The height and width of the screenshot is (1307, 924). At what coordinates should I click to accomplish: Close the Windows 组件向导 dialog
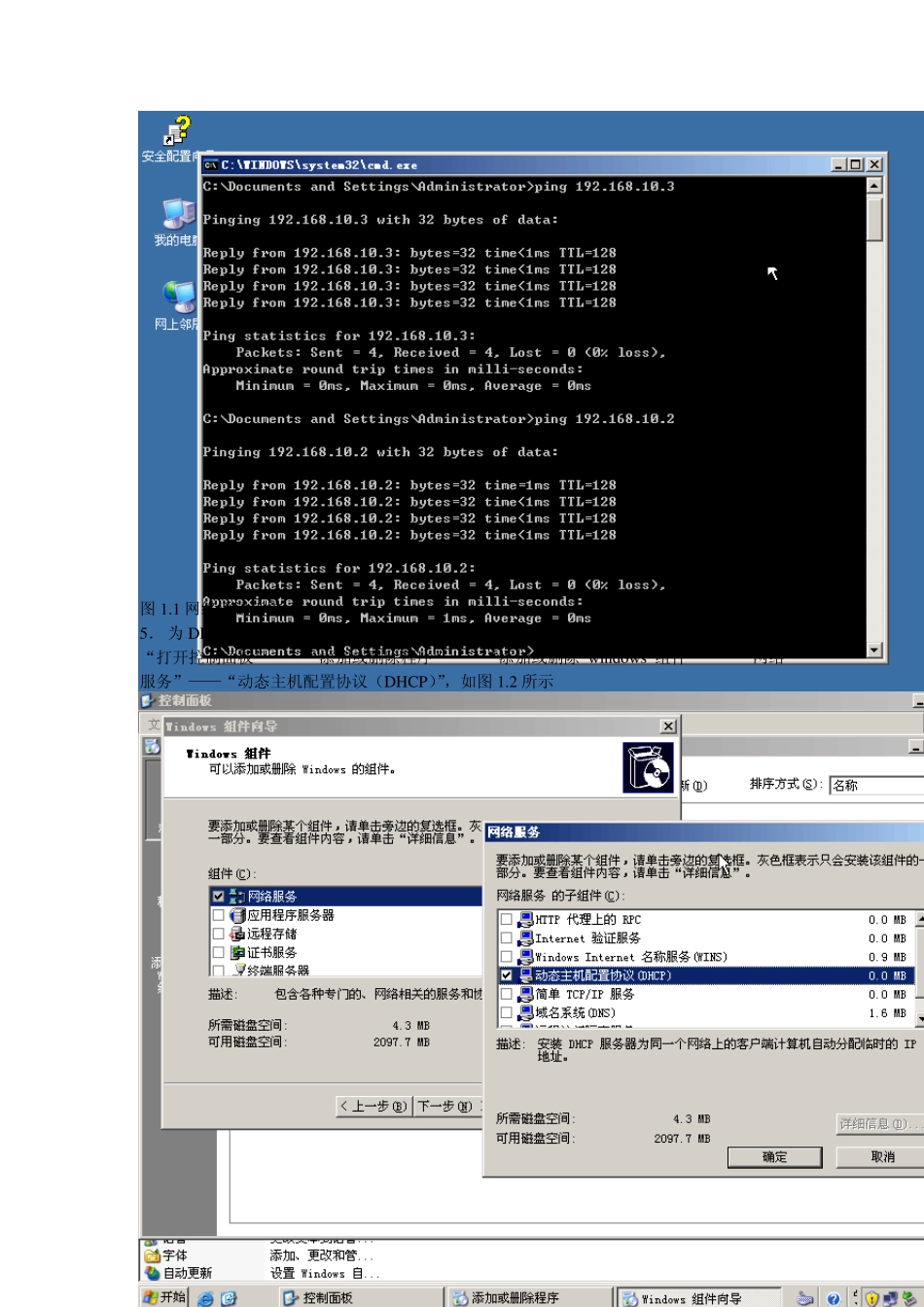tap(668, 726)
